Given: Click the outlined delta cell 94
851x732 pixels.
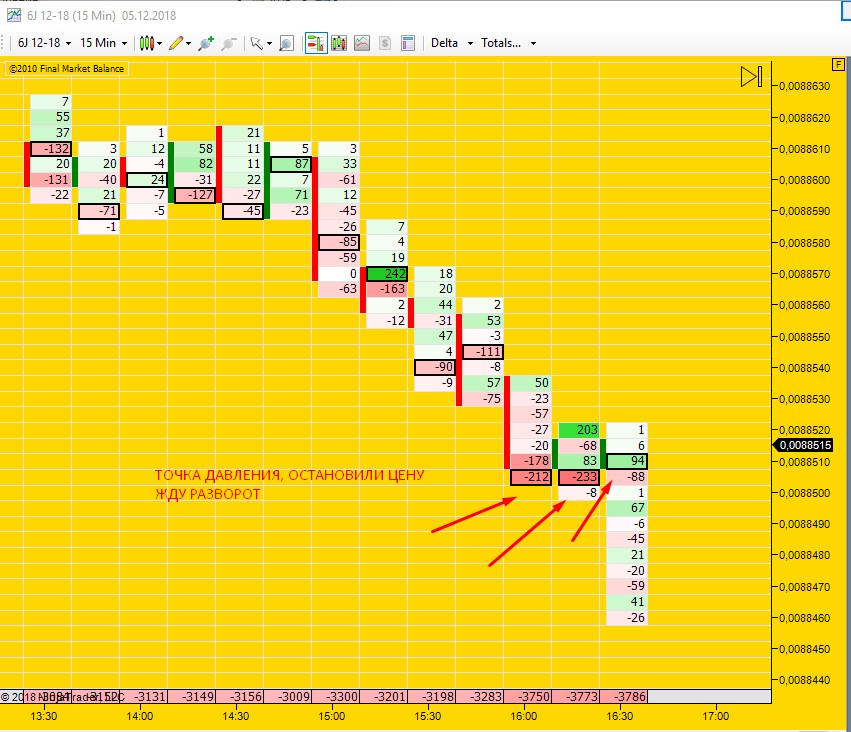Looking at the screenshot, I should coord(627,461).
